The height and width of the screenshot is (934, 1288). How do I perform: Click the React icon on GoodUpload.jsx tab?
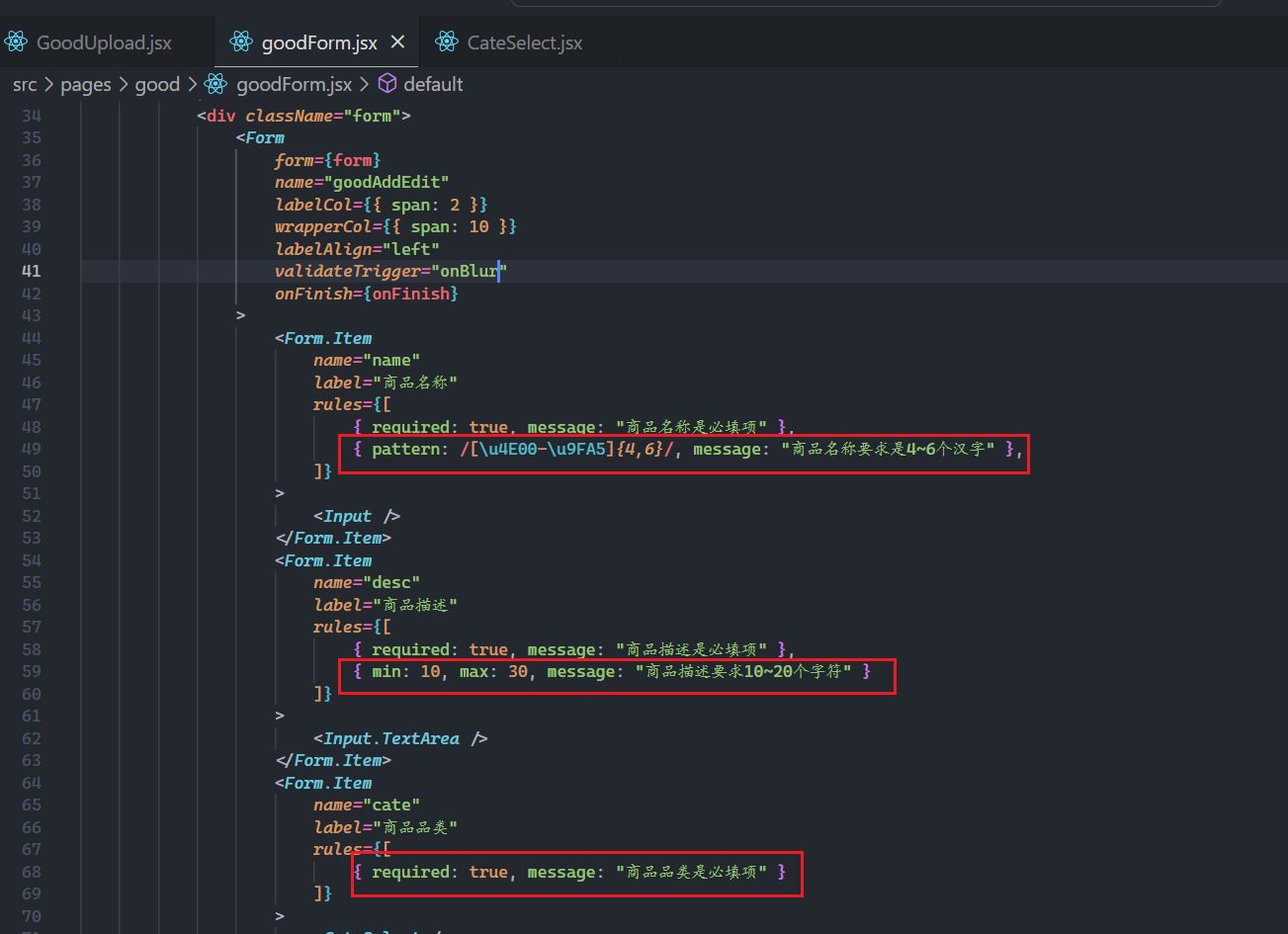point(16,42)
